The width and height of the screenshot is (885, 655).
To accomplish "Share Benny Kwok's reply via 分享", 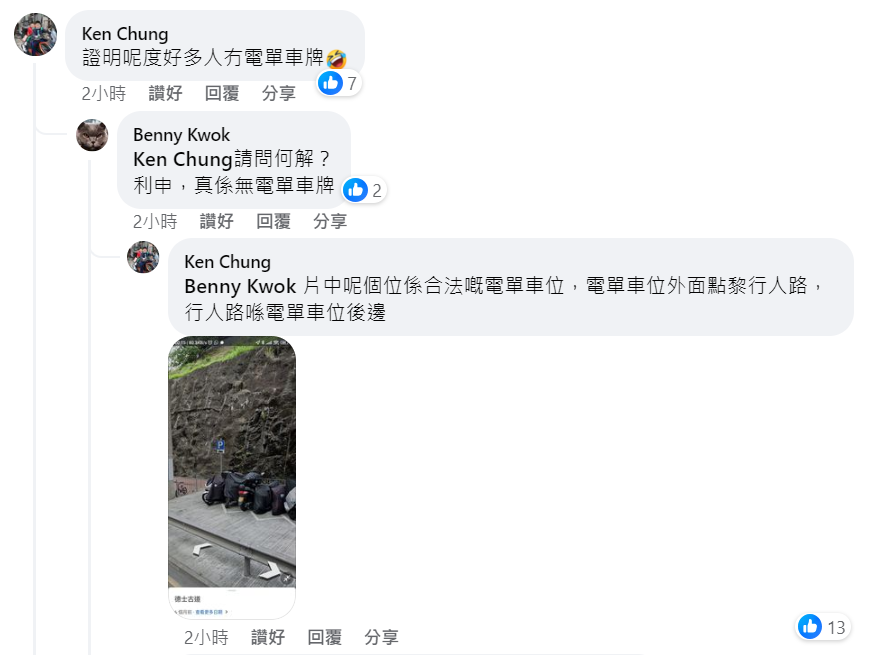I will pyautogui.click(x=330, y=221).
